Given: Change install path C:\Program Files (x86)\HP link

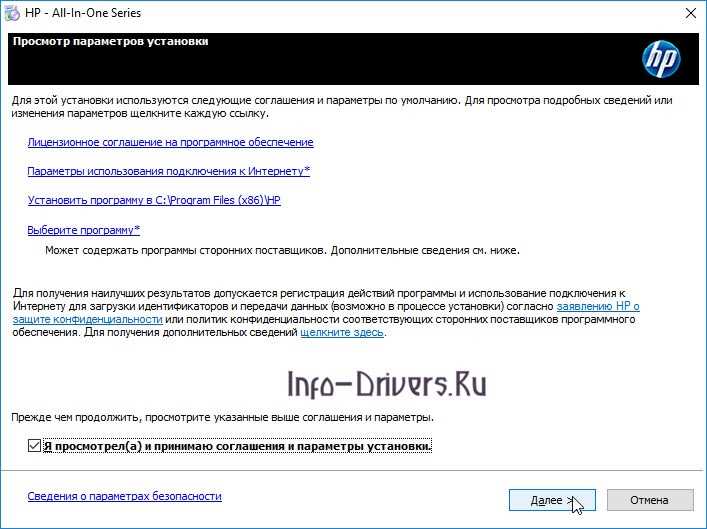Looking at the screenshot, I should [x=154, y=200].
